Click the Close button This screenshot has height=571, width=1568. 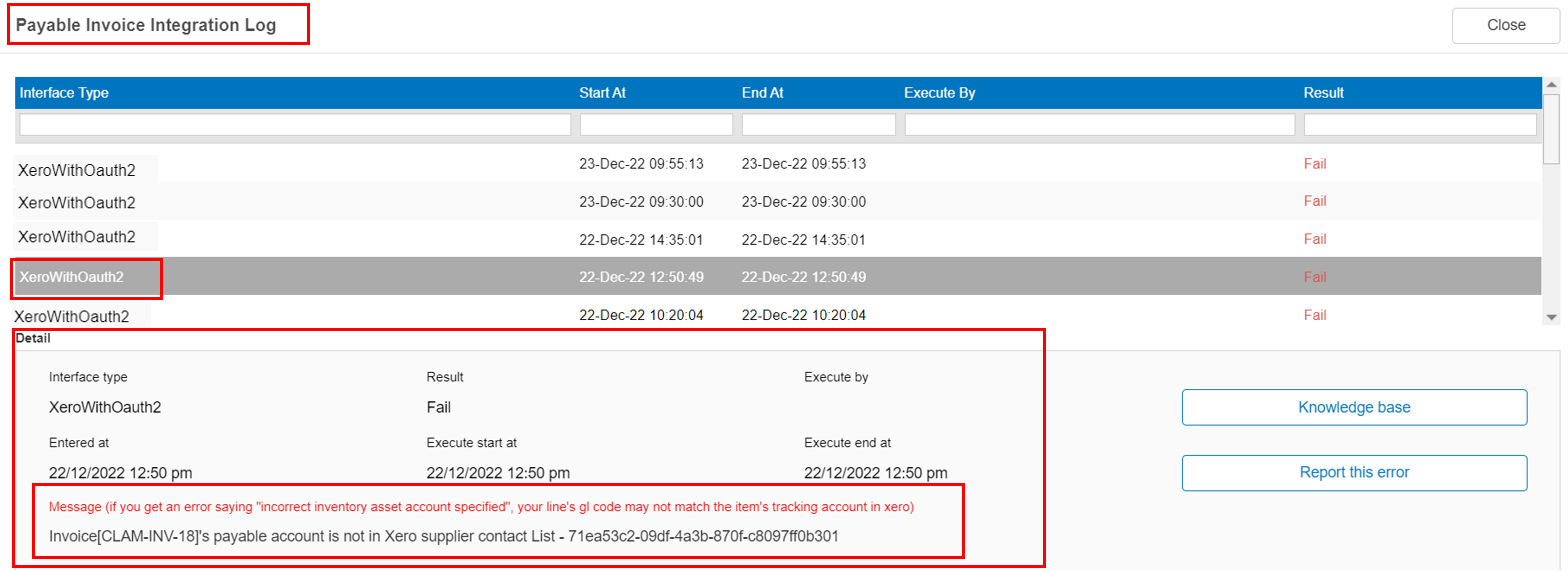1504,25
